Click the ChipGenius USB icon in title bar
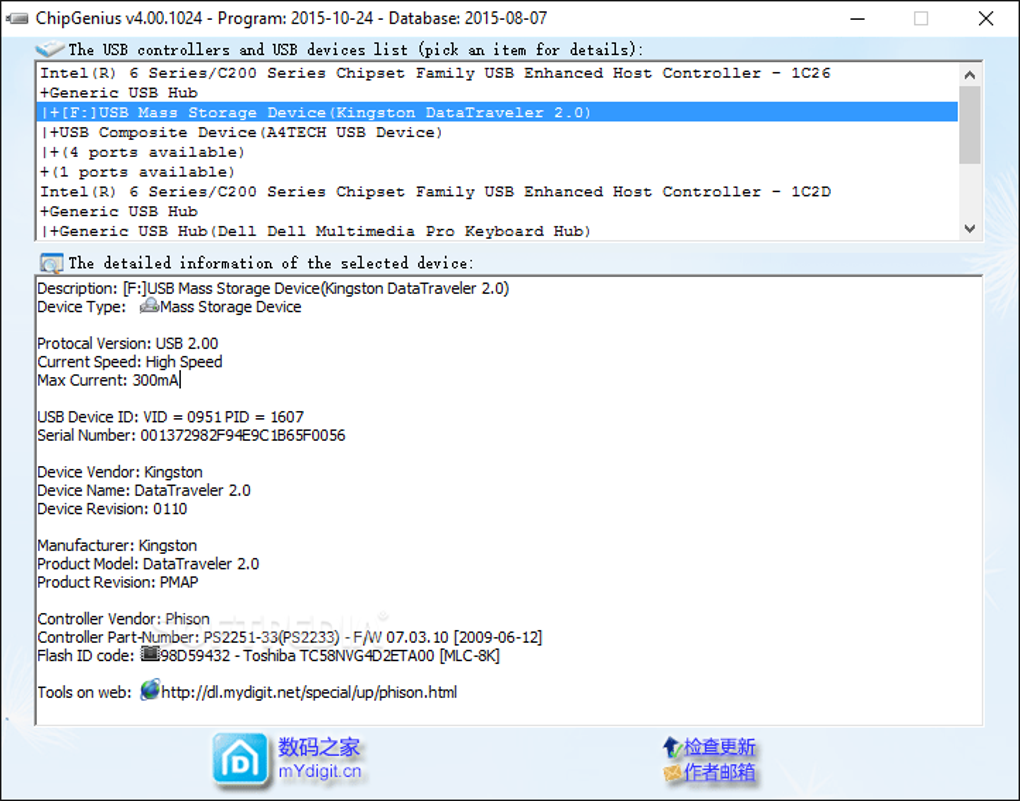The width and height of the screenshot is (1020, 801). pyautogui.click(x=17, y=18)
